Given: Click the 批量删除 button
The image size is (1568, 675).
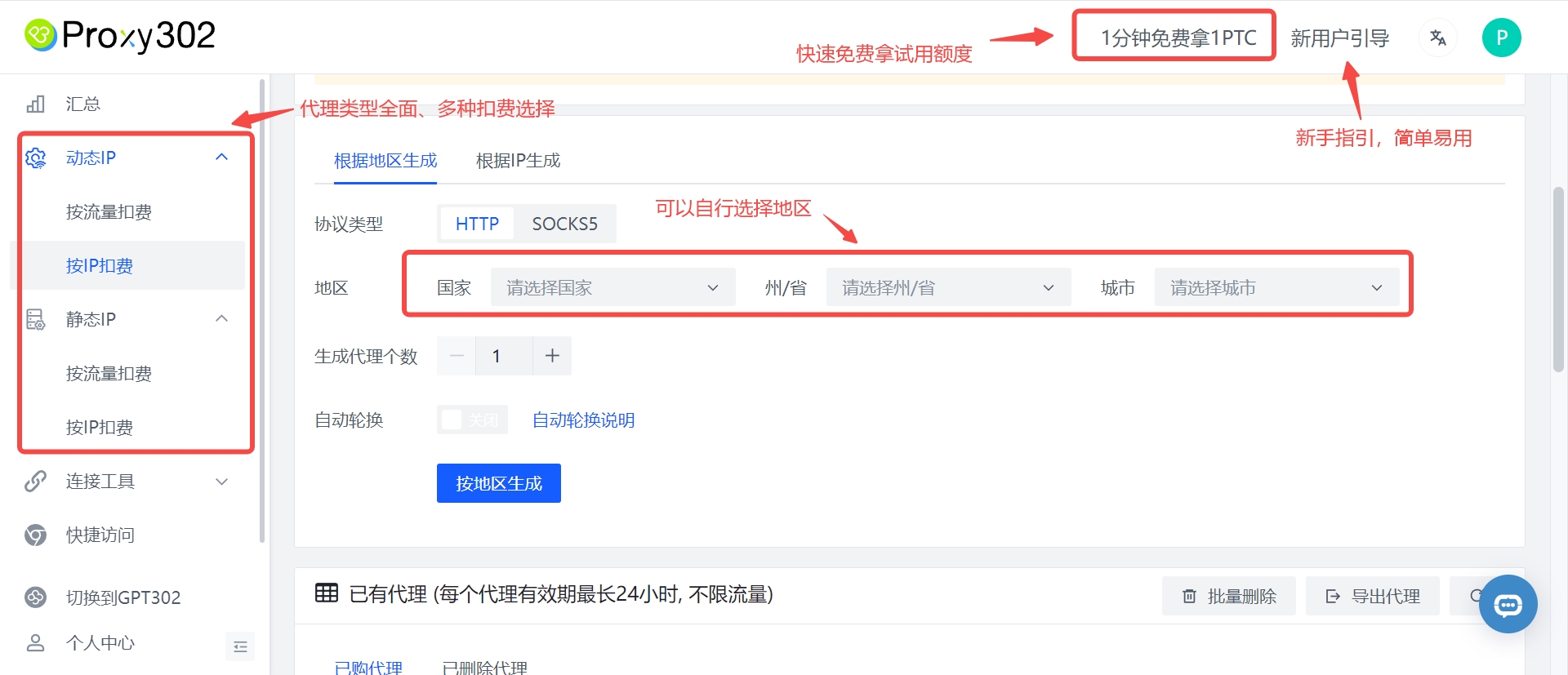Looking at the screenshot, I should pos(1229,596).
